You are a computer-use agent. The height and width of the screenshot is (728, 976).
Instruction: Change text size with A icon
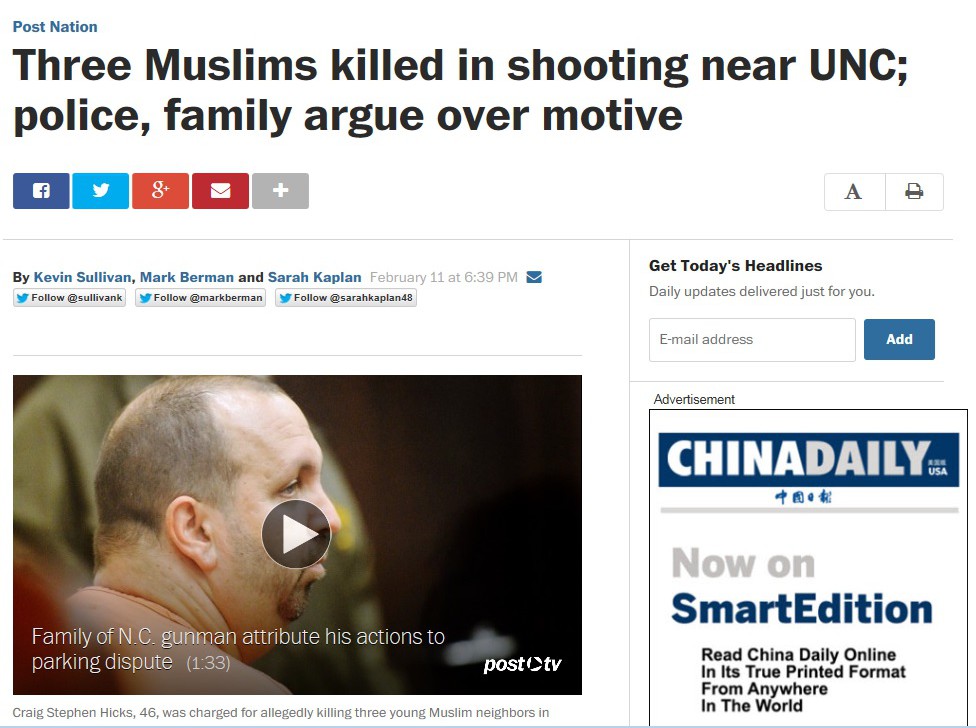(854, 192)
